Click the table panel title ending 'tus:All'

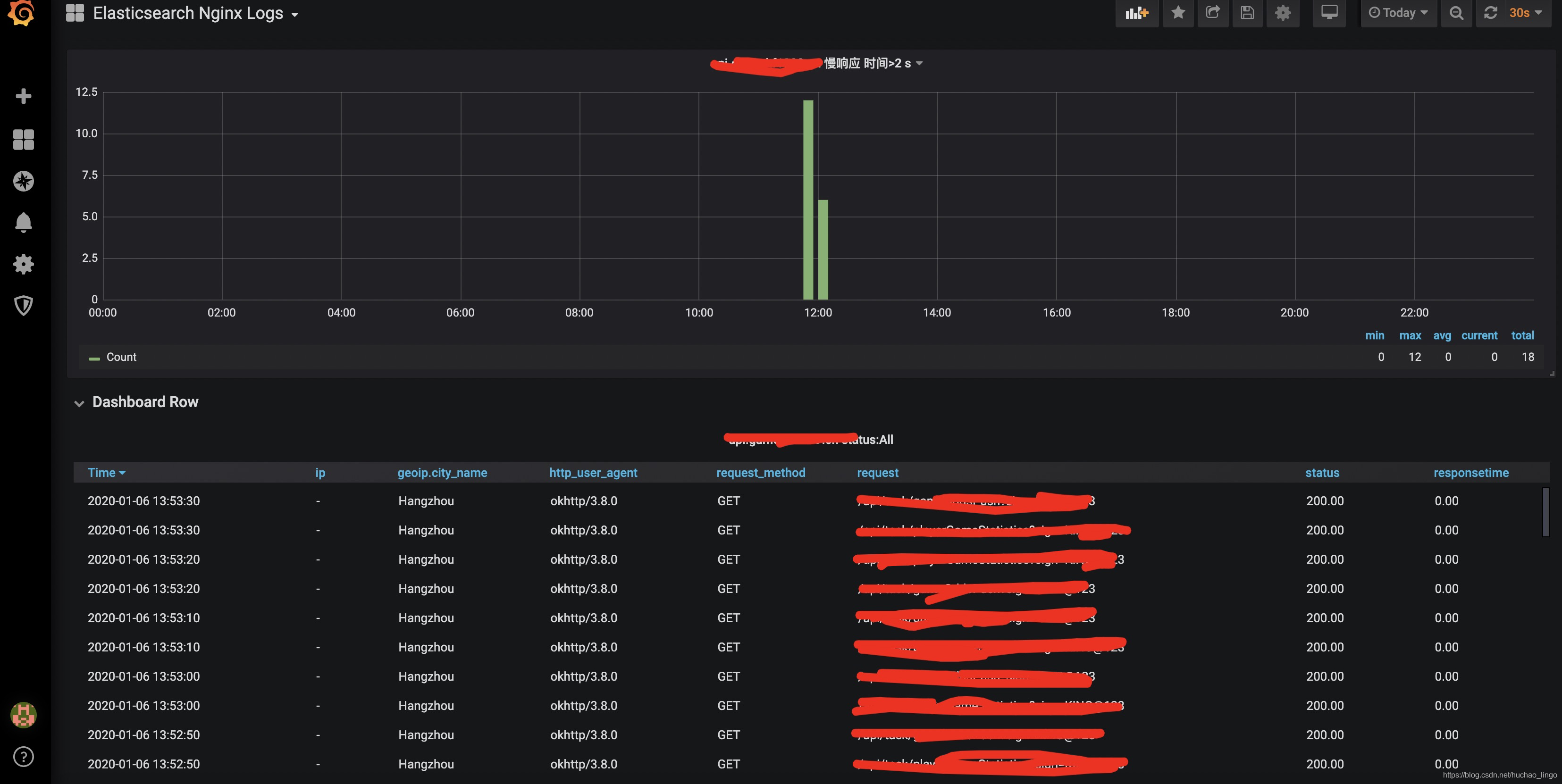(x=808, y=439)
